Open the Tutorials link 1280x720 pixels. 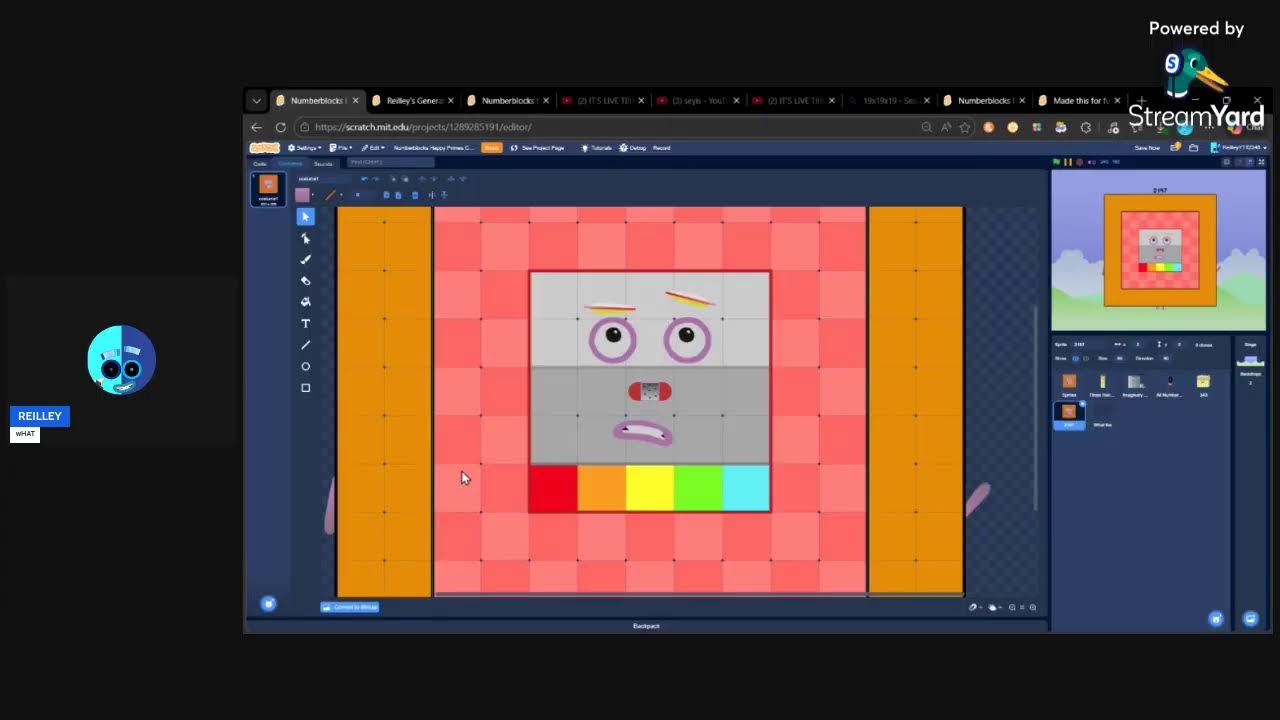click(x=596, y=148)
